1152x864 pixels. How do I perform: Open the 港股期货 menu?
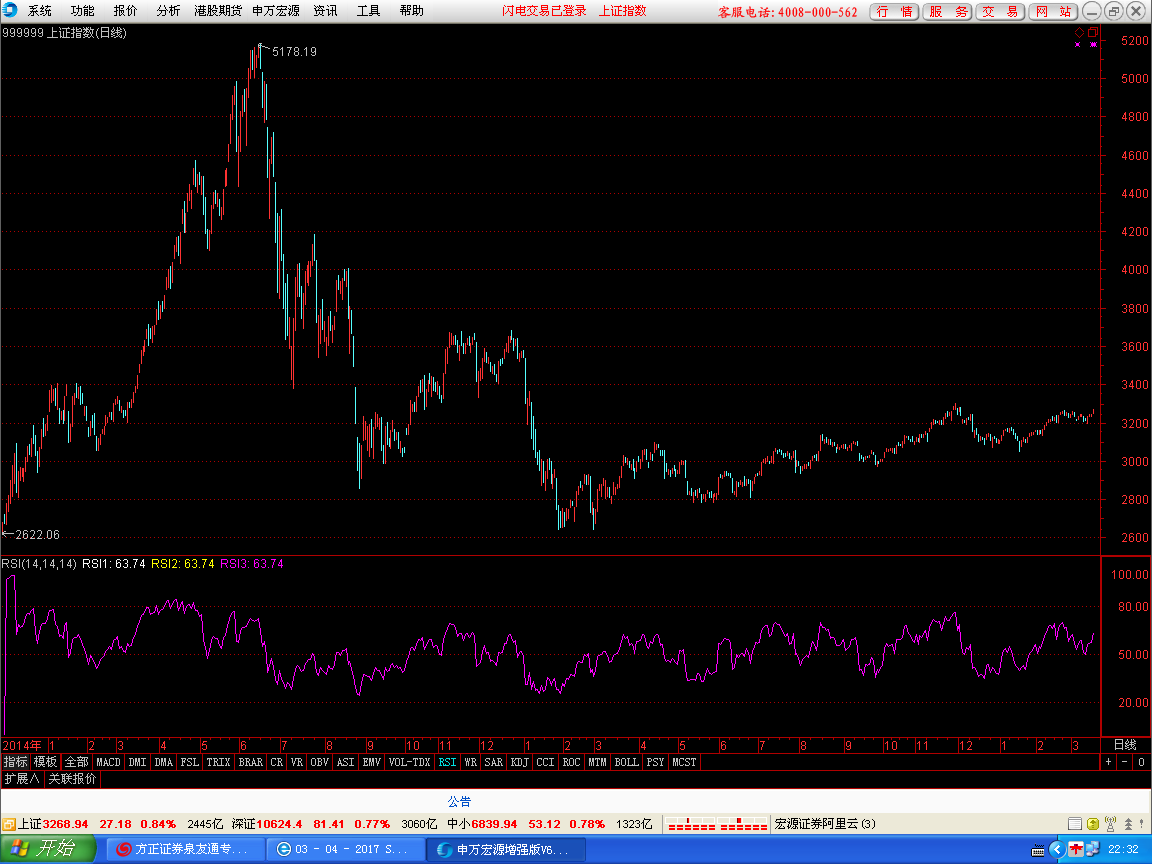click(217, 10)
